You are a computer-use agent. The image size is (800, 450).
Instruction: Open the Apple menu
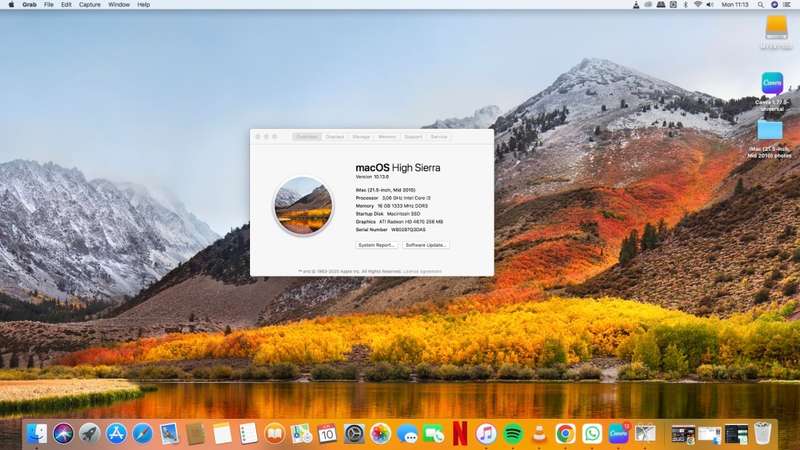pos(11,5)
